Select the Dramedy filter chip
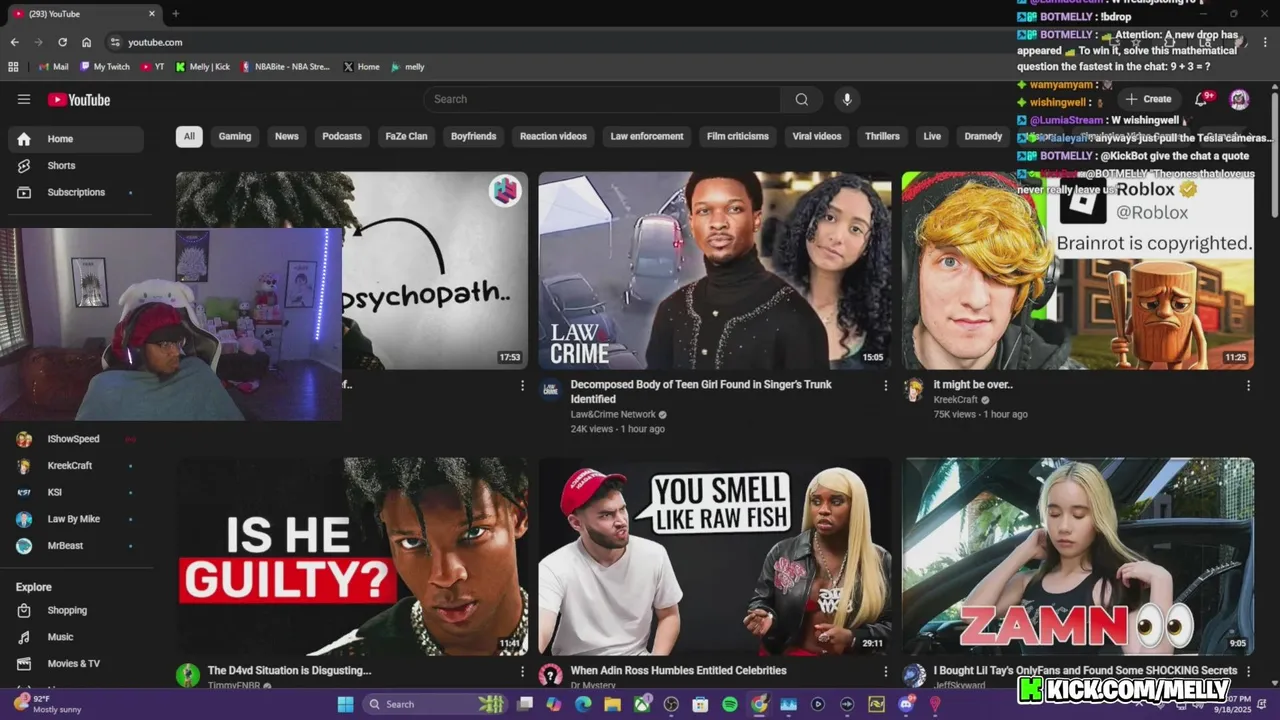 click(x=983, y=136)
